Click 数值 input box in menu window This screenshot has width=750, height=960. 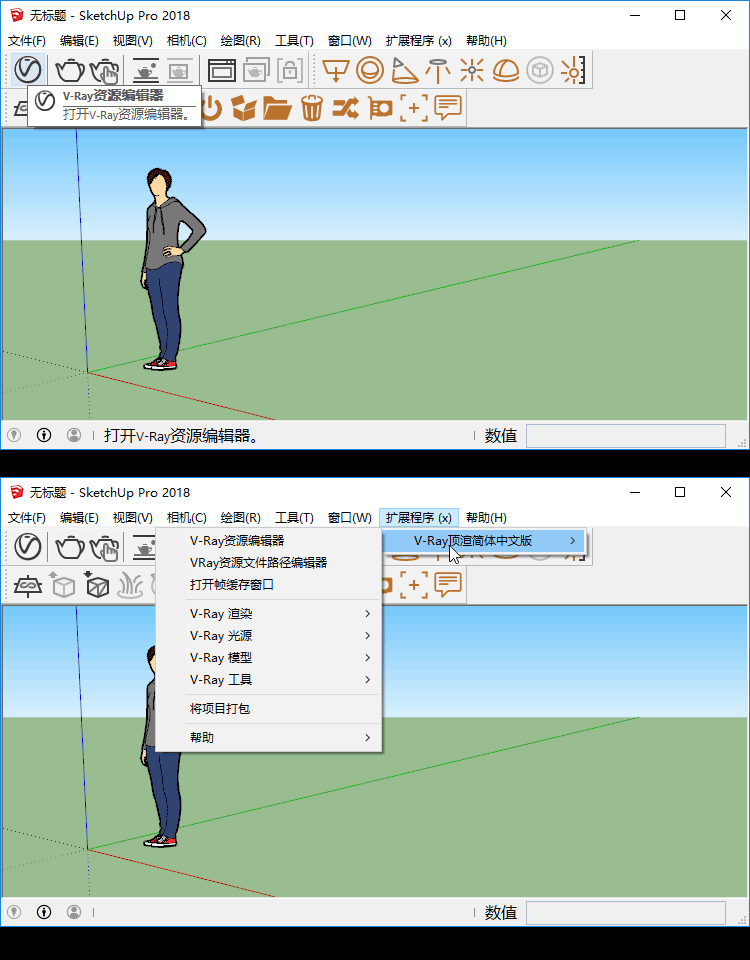(x=626, y=913)
